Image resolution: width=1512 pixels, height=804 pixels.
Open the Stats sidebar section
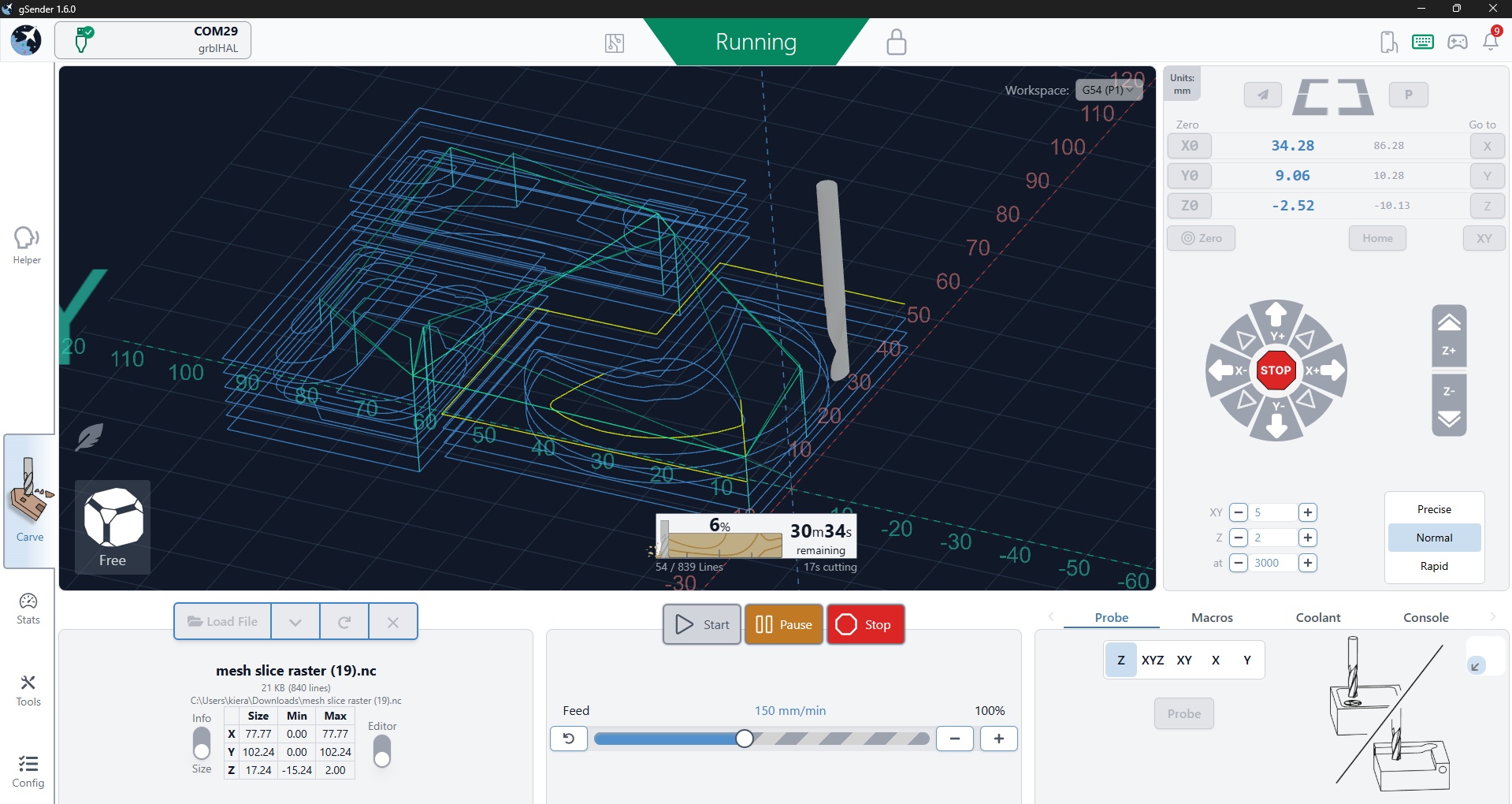28,609
